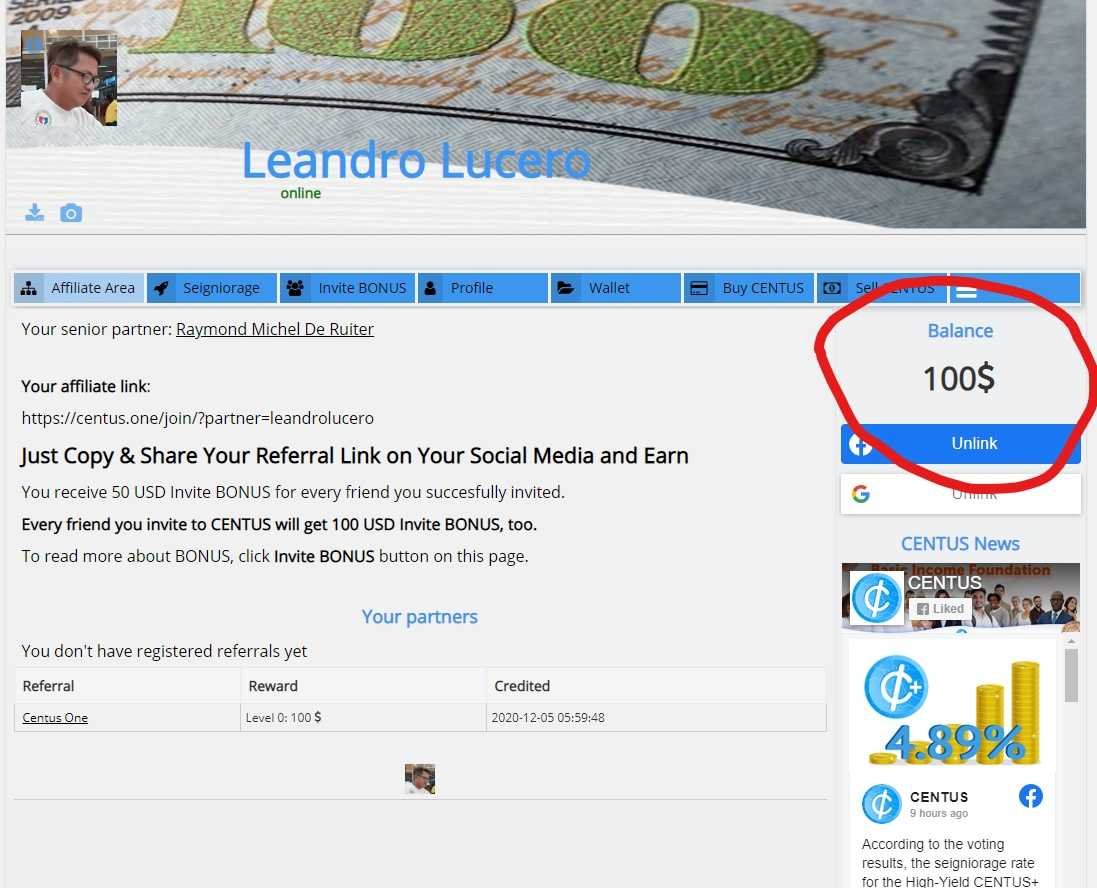1097x888 pixels.
Task: Click the Profile person icon
Action: click(x=431, y=288)
